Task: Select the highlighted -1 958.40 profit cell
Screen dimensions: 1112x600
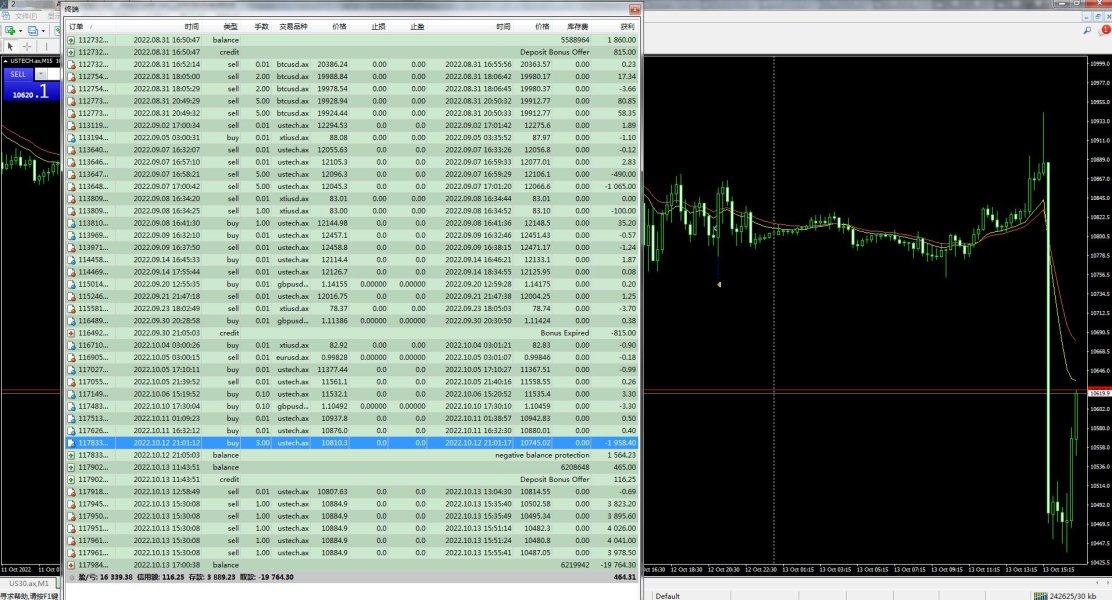Action: (621, 443)
